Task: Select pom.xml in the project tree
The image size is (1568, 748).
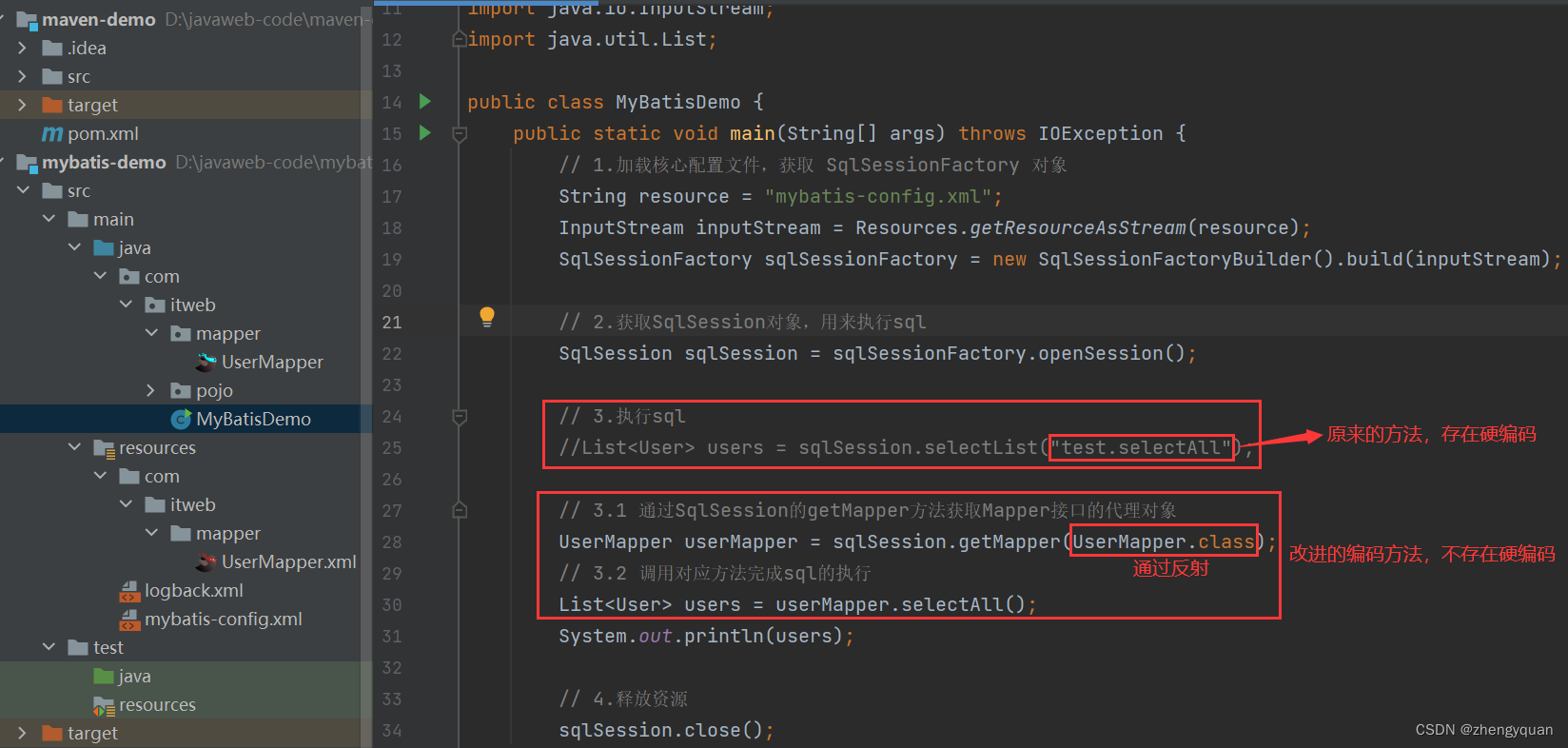Action: 103,134
